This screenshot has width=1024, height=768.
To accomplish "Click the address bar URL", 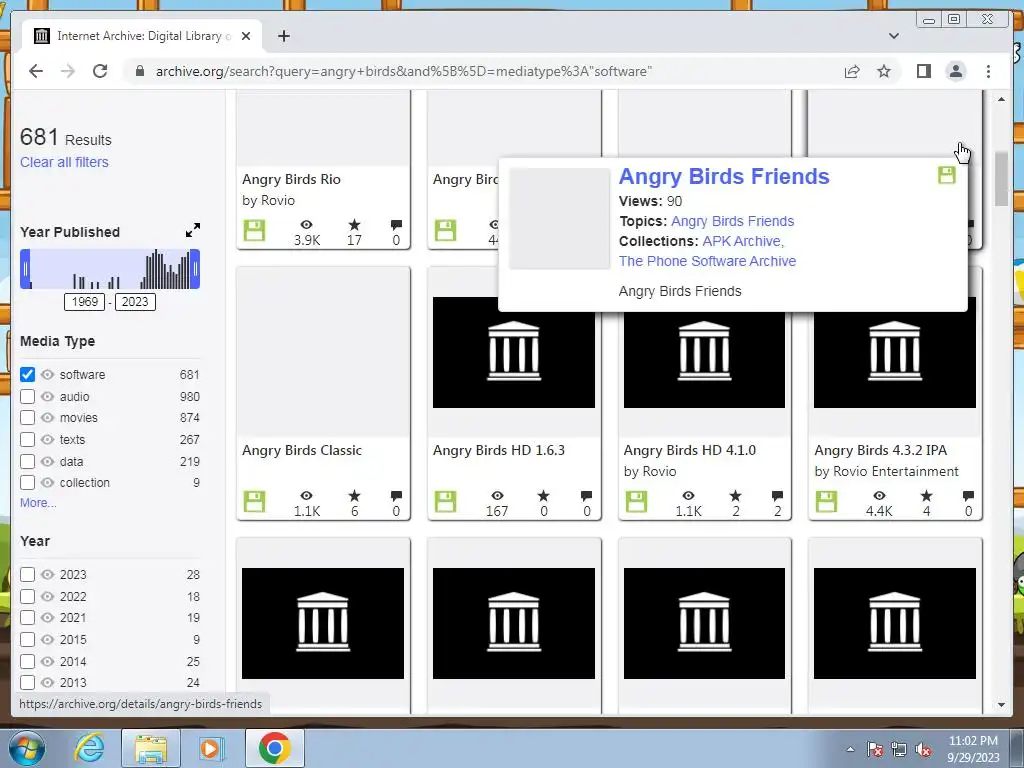I will point(404,71).
